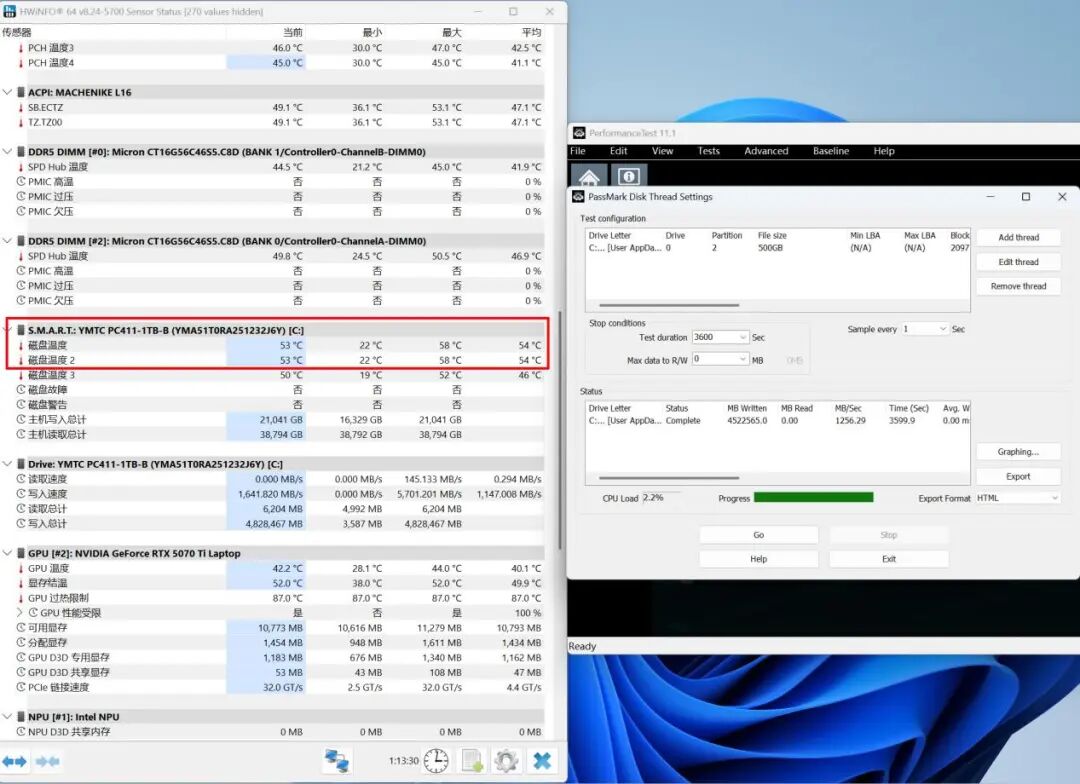Open the network remote monitoring icon
This screenshot has height=784, width=1080.
click(x=337, y=761)
